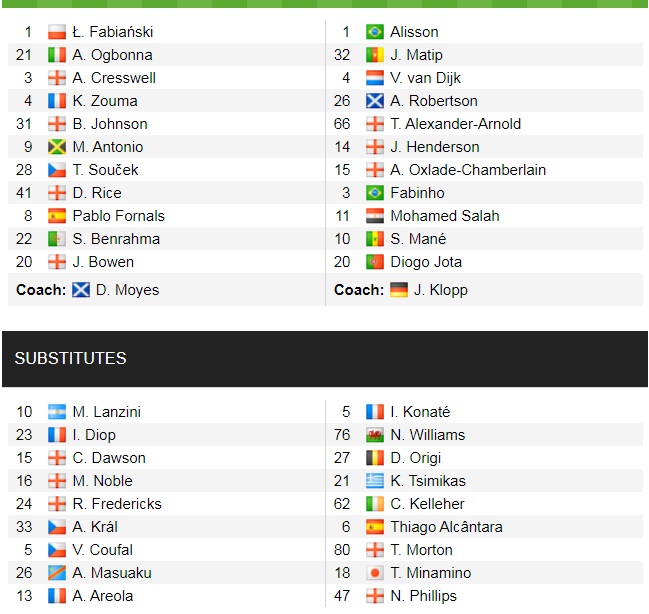This screenshot has width=649, height=614.
Task: Click the Germany flag beside coach J. Klopp
Action: tap(399, 290)
